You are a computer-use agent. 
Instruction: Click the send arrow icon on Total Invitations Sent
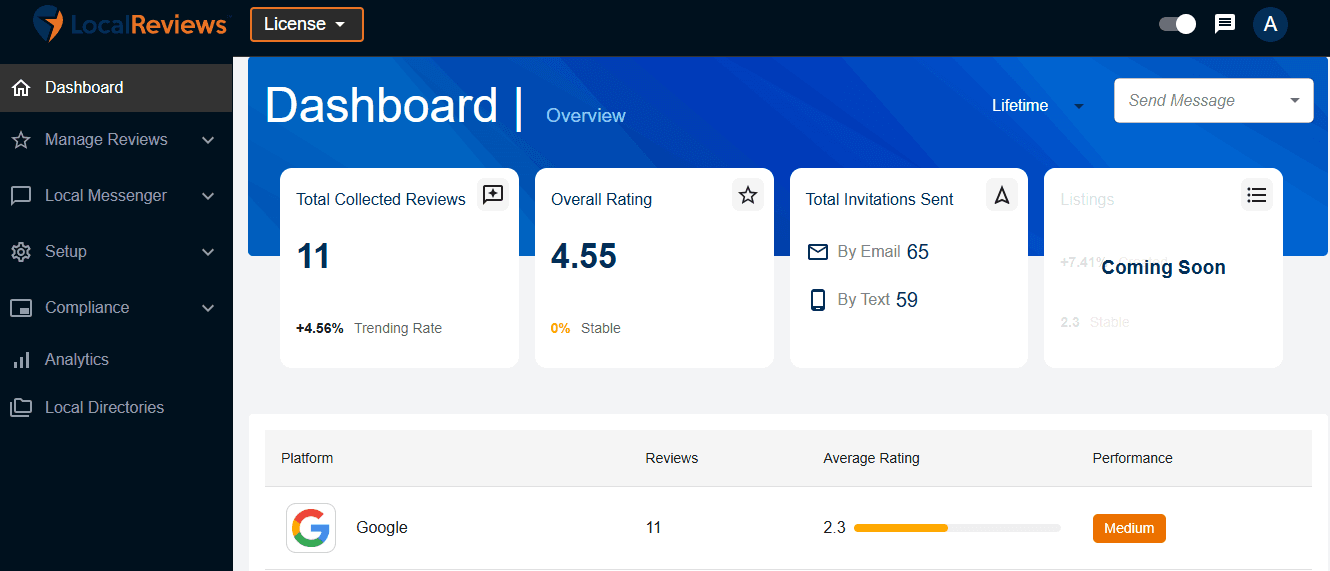(x=1002, y=195)
